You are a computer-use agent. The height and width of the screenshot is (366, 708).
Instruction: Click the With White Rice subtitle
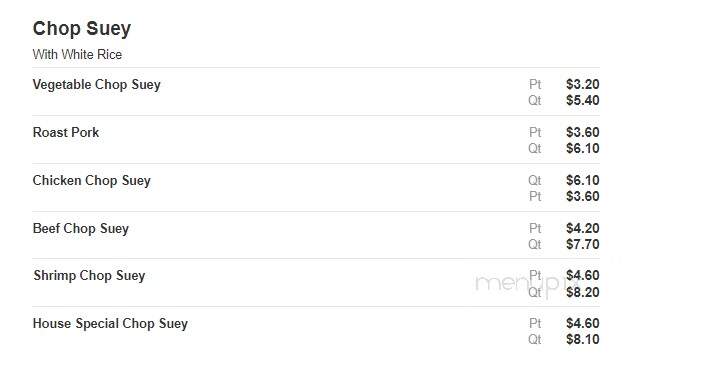77,55
